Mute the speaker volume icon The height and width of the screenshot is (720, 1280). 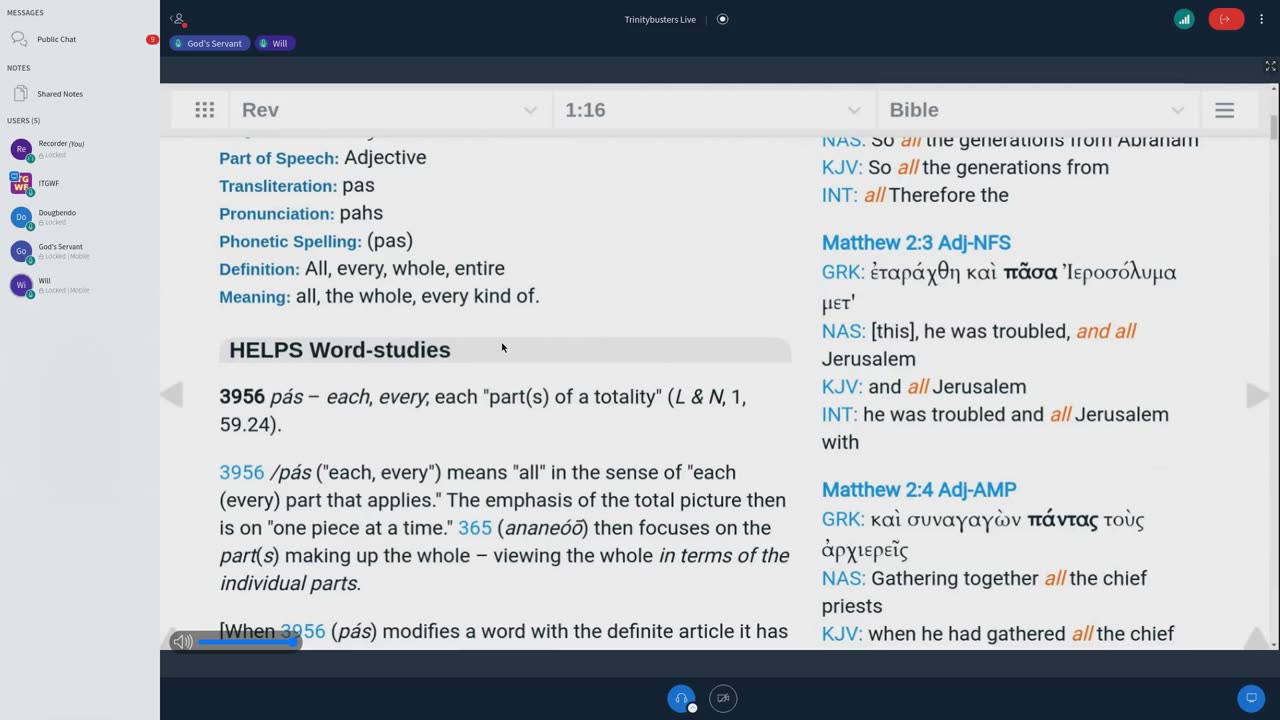182,642
